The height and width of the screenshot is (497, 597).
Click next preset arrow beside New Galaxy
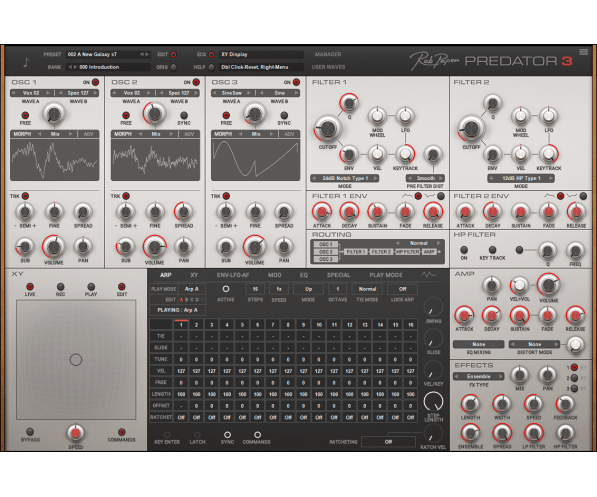click(147, 54)
